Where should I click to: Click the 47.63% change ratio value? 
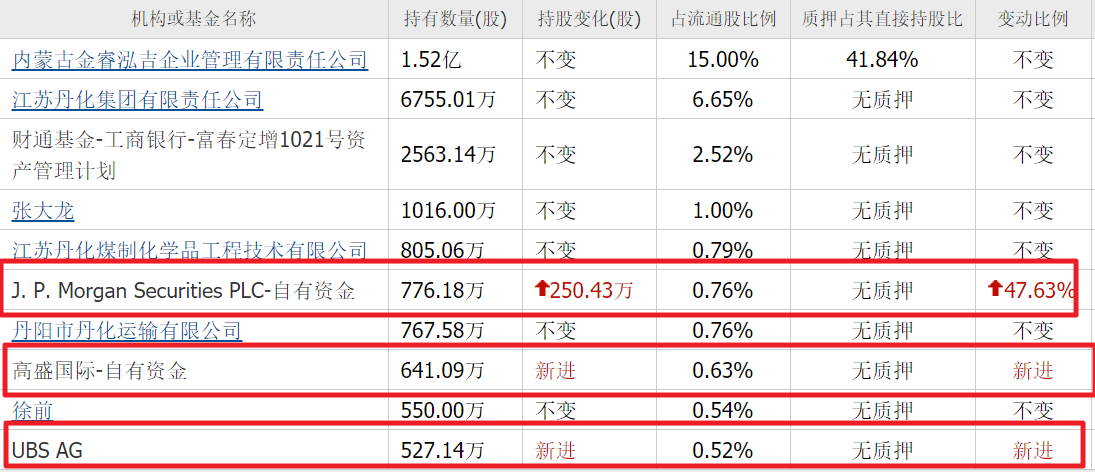[1040, 290]
